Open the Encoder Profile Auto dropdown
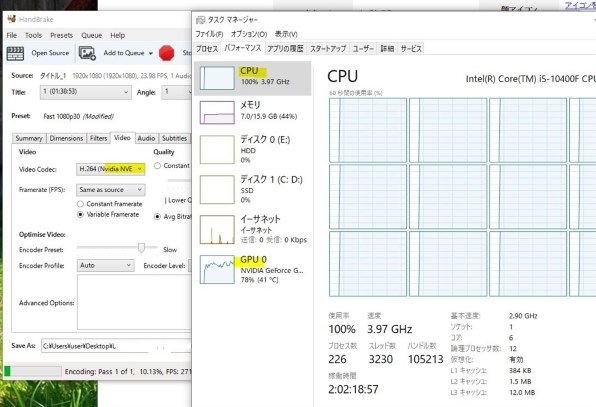The height and width of the screenshot is (407, 596). (x=105, y=265)
